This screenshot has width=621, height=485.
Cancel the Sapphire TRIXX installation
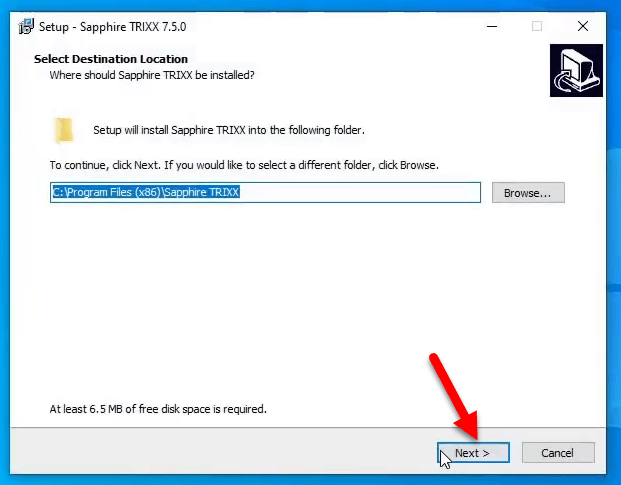(558, 453)
